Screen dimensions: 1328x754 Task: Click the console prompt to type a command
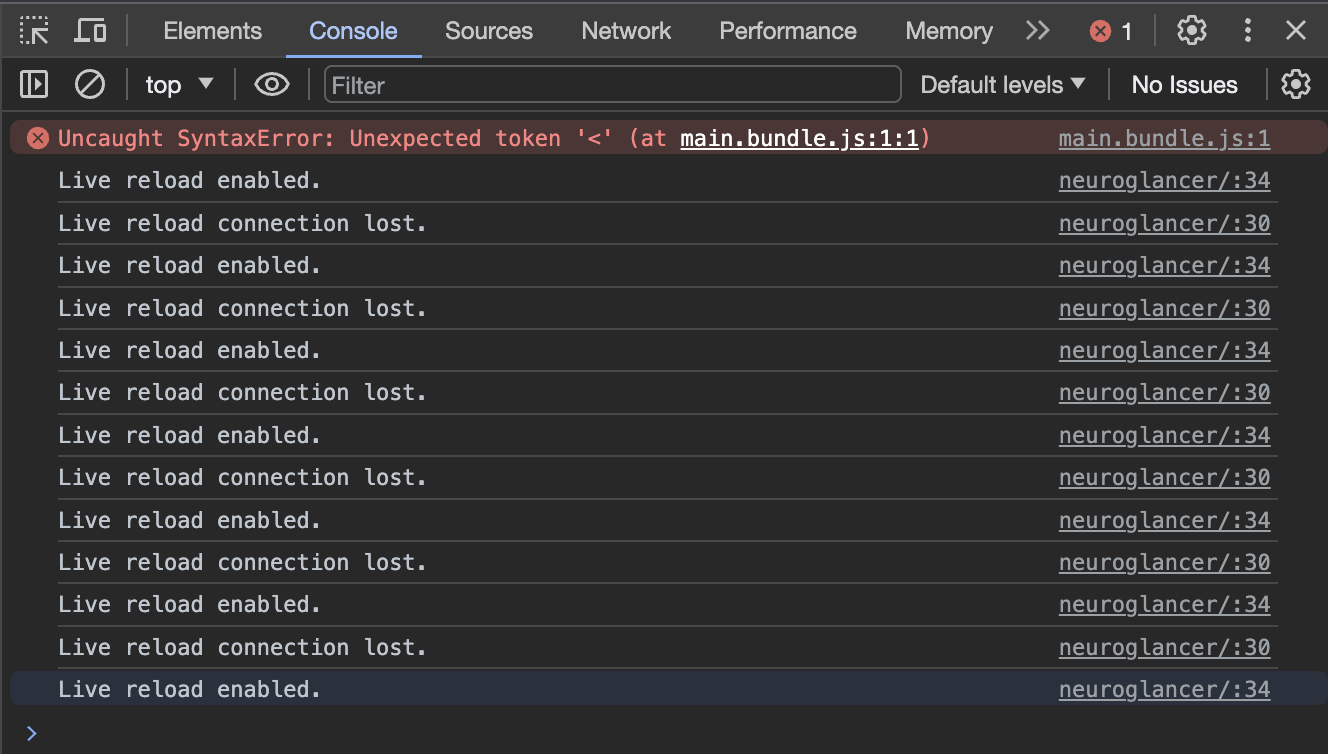point(400,733)
